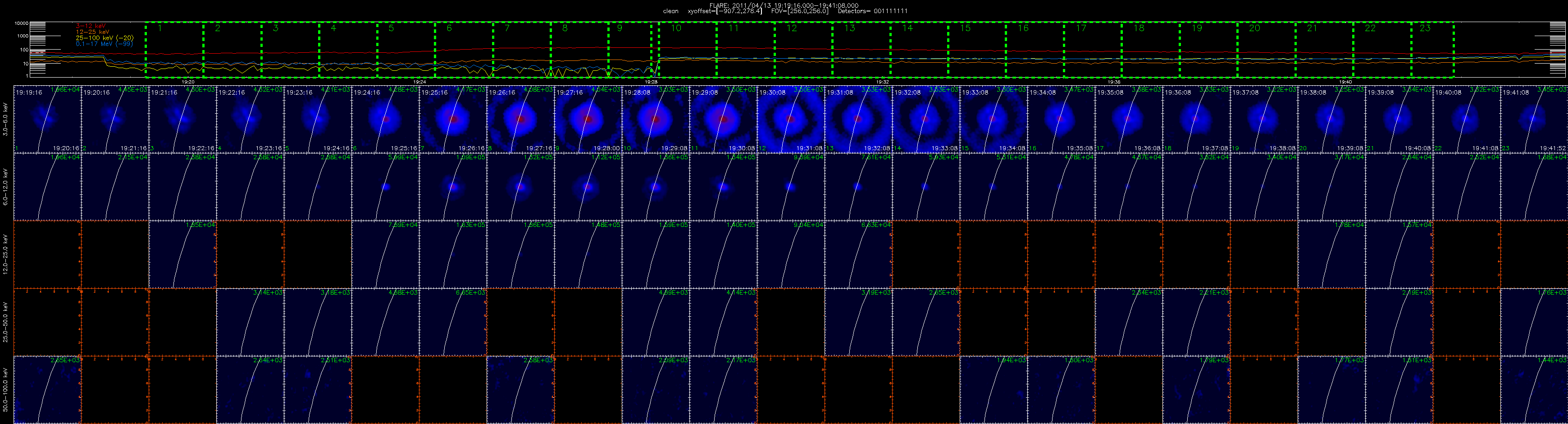Select the 50.0-100.0 keV image for interval 1

click(x=47, y=389)
